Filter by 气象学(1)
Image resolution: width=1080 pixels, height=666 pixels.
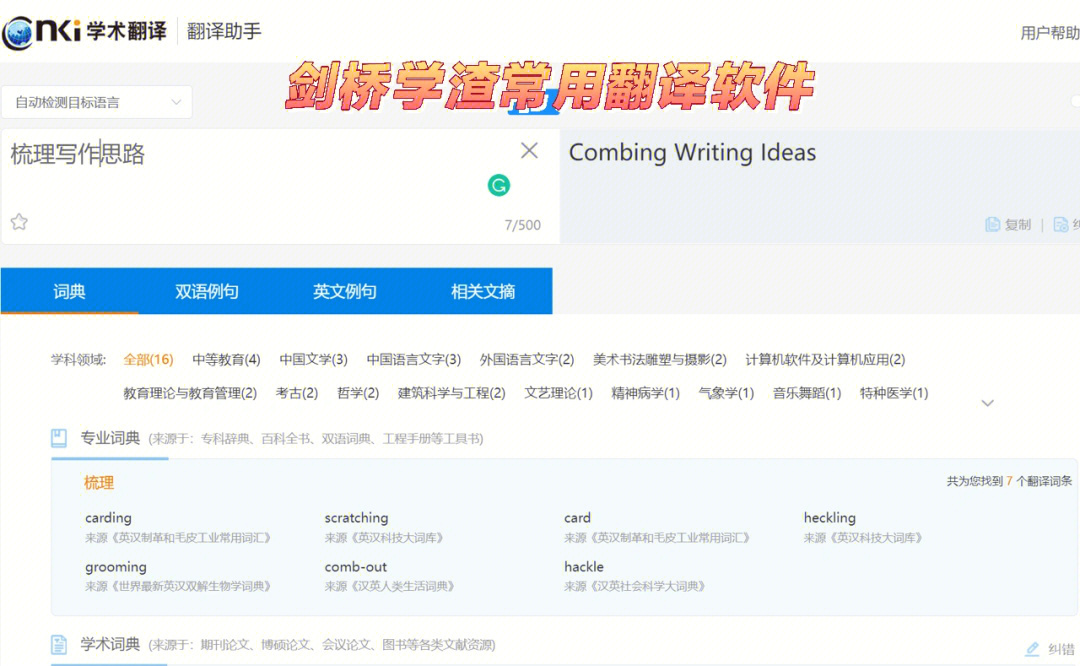pos(726,393)
